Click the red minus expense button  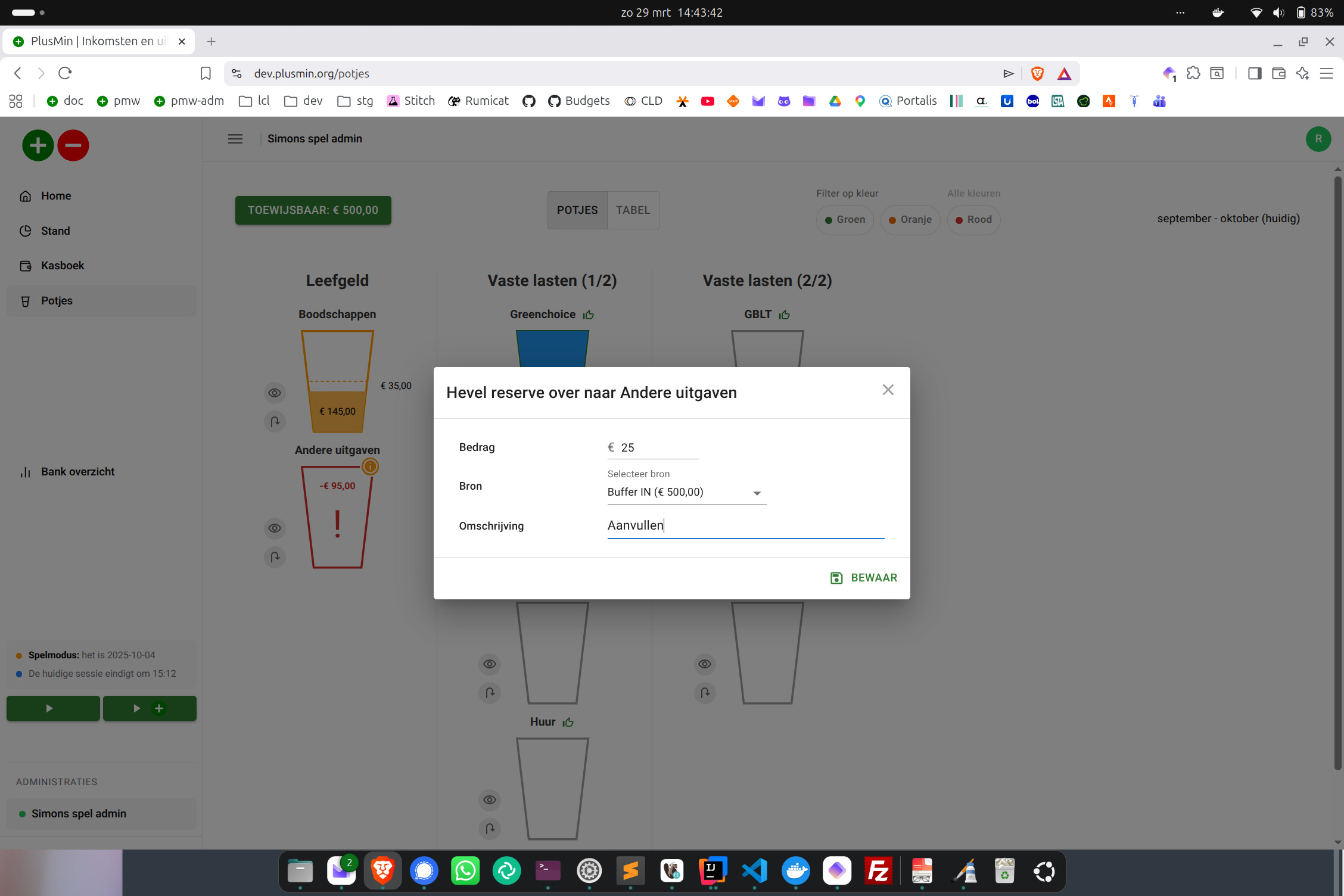(x=73, y=145)
